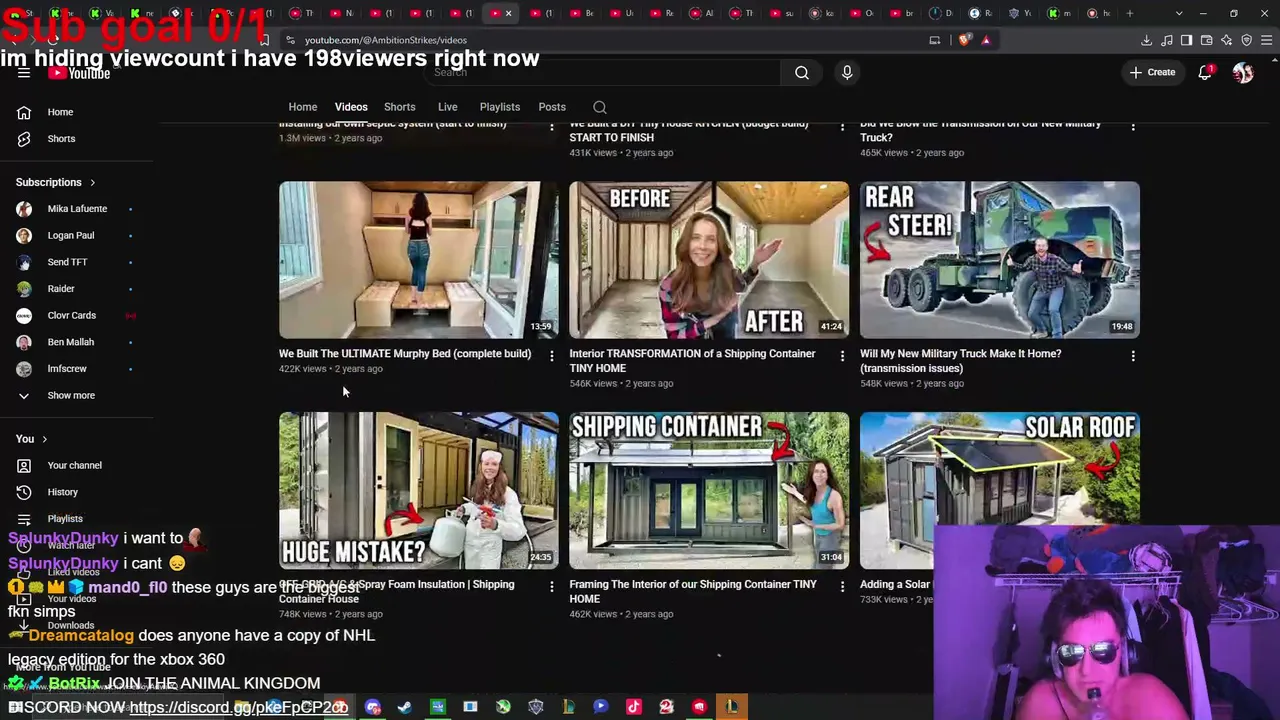Open the Brave VPN shield icon

pos(1246,40)
